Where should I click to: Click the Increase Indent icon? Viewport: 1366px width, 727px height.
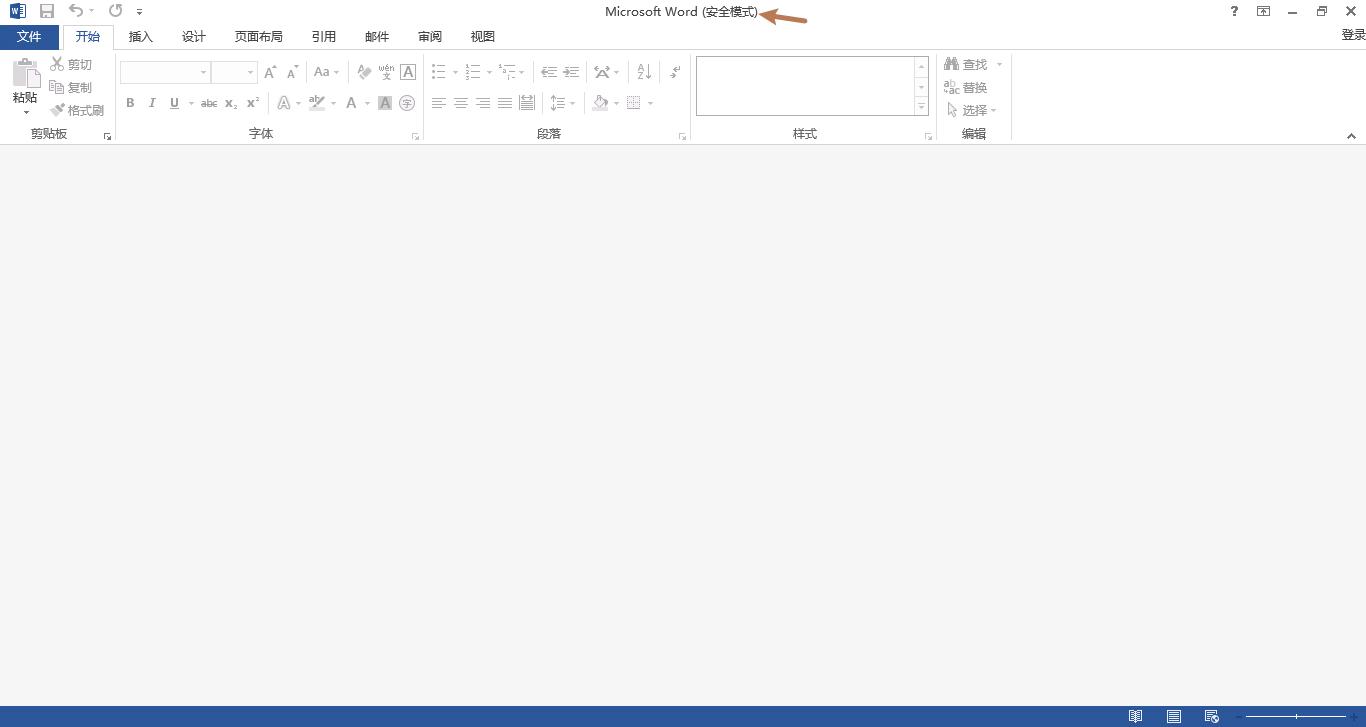[571, 72]
